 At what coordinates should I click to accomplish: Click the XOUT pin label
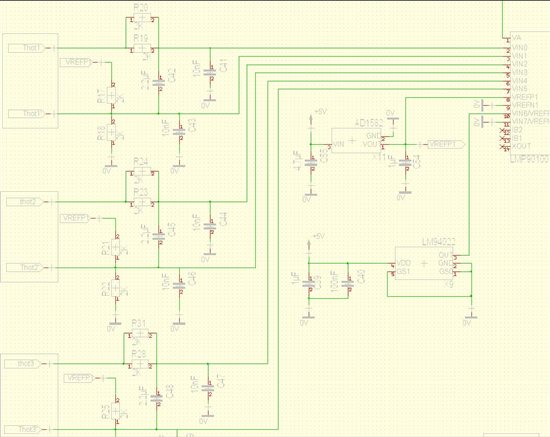coord(522,146)
